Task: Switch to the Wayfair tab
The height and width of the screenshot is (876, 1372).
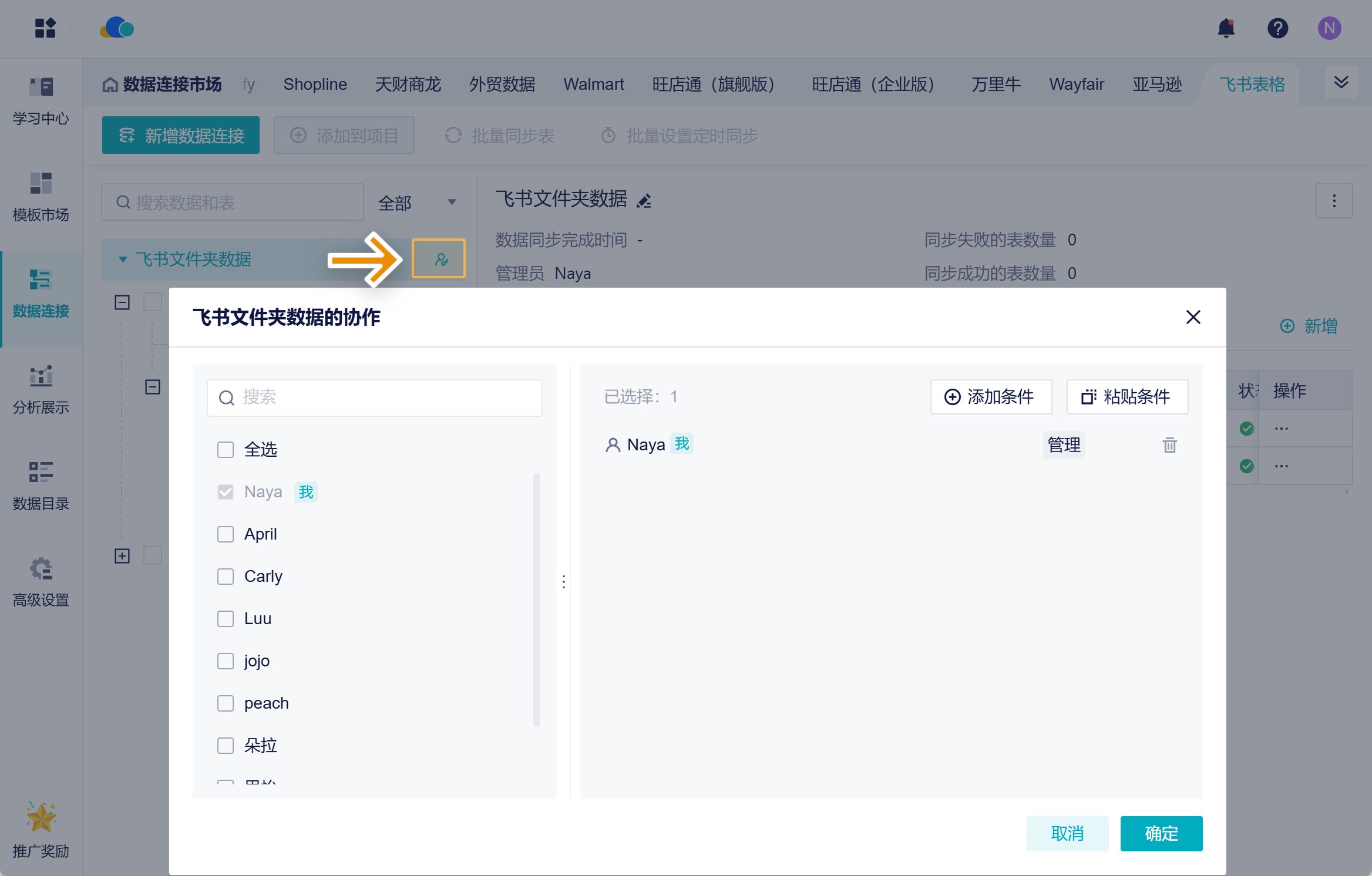Action: [1077, 85]
